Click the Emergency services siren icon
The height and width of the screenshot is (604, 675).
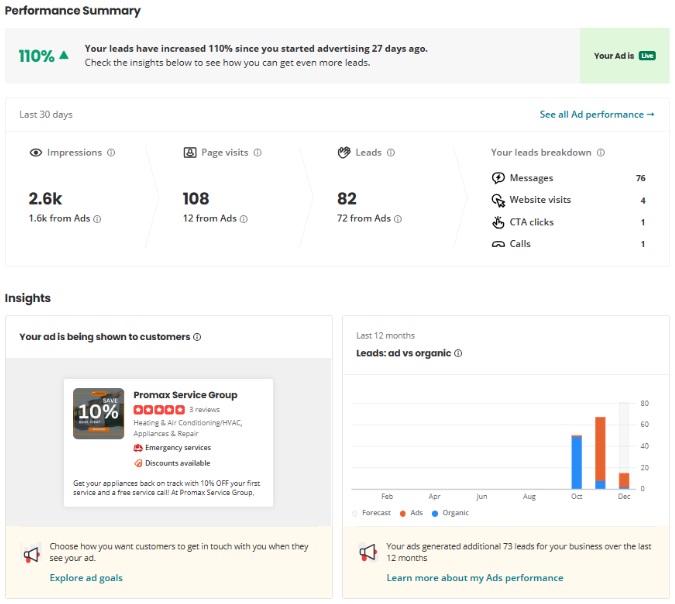[x=138, y=448]
